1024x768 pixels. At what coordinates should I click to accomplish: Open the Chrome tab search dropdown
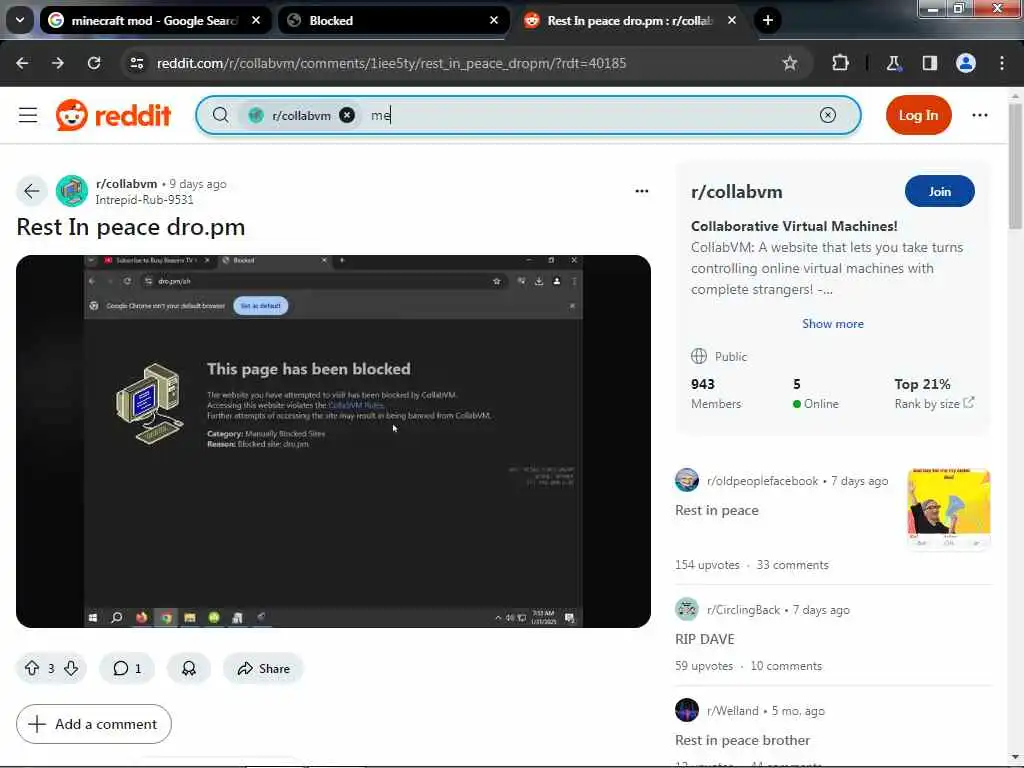coord(20,20)
